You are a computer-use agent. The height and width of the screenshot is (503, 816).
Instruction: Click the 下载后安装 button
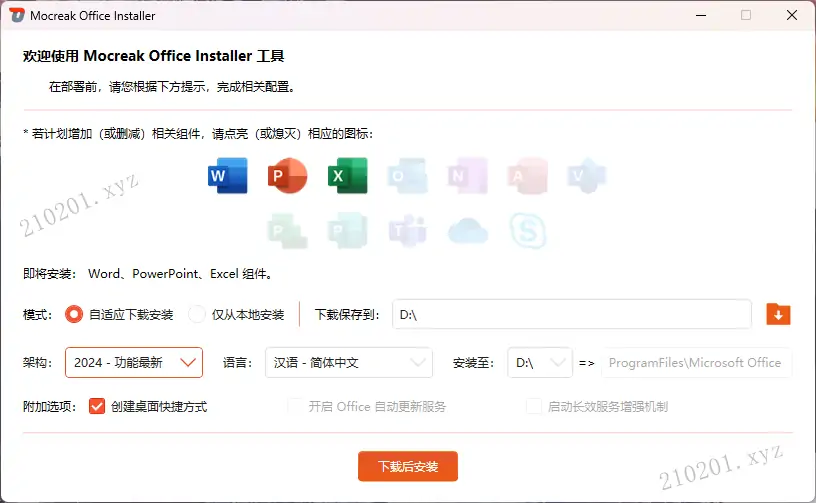click(408, 466)
